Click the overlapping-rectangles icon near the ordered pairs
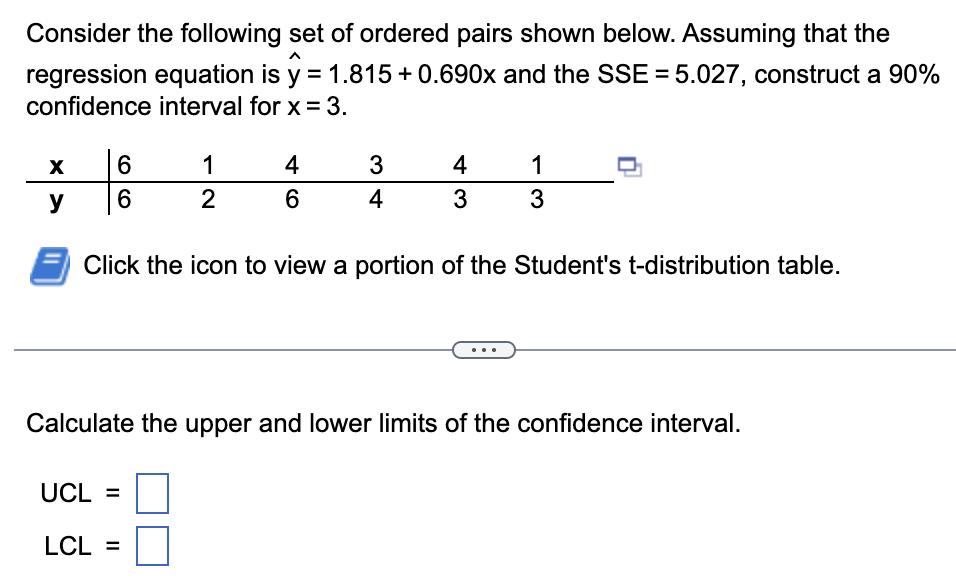Screen dimensions: 956x580 [632, 168]
